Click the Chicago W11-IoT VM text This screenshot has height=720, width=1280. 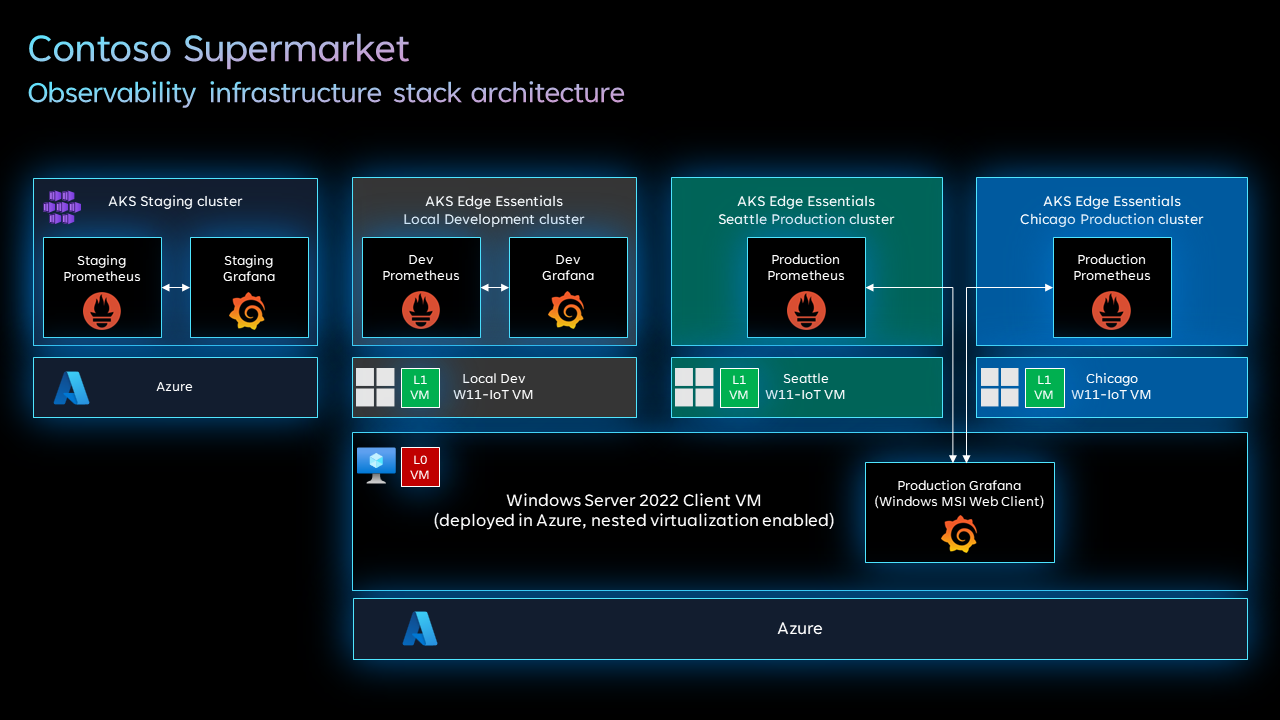coord(1112,387)
